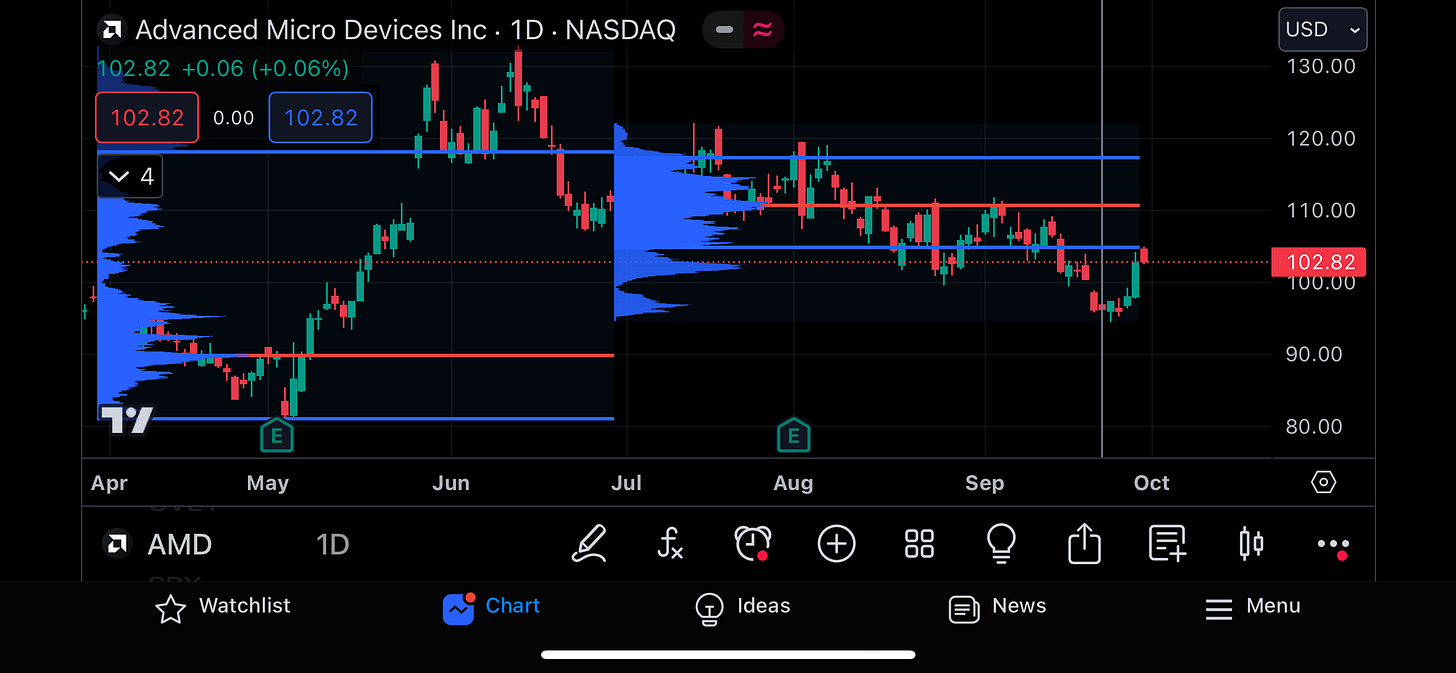Tap the 110.00 price axis label
The image size is (1456, 673).
tap(1321, 210)
